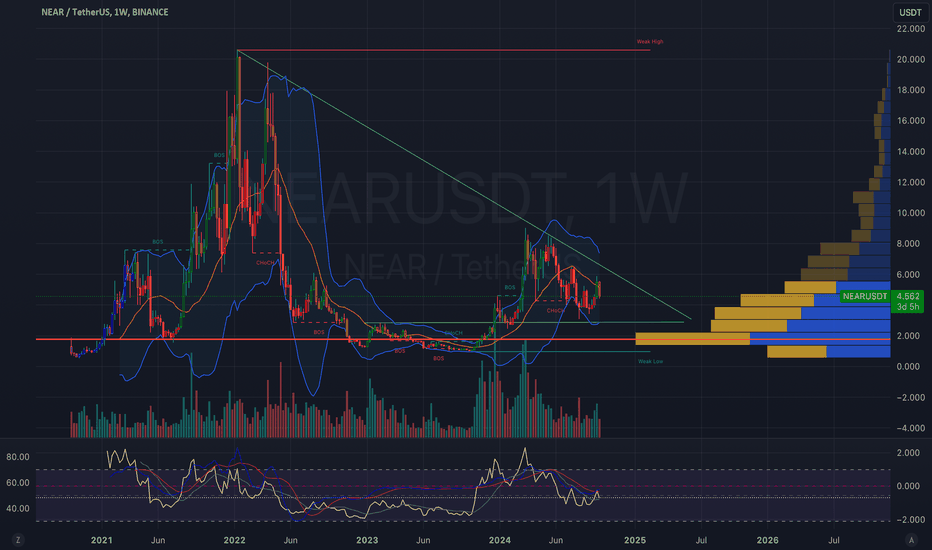Click the 16.000 price axis label

911,121
